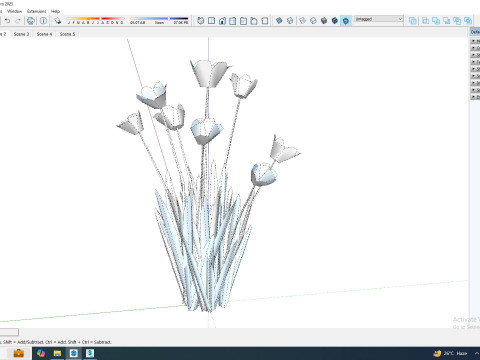Click the Undo arrow icon

[7, 21]
